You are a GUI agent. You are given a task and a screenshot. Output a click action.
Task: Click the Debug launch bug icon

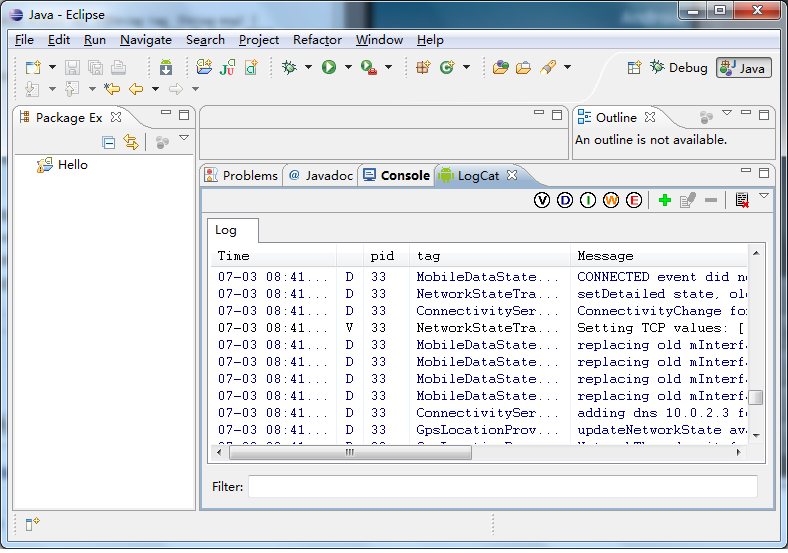click(x=290, y=67)
